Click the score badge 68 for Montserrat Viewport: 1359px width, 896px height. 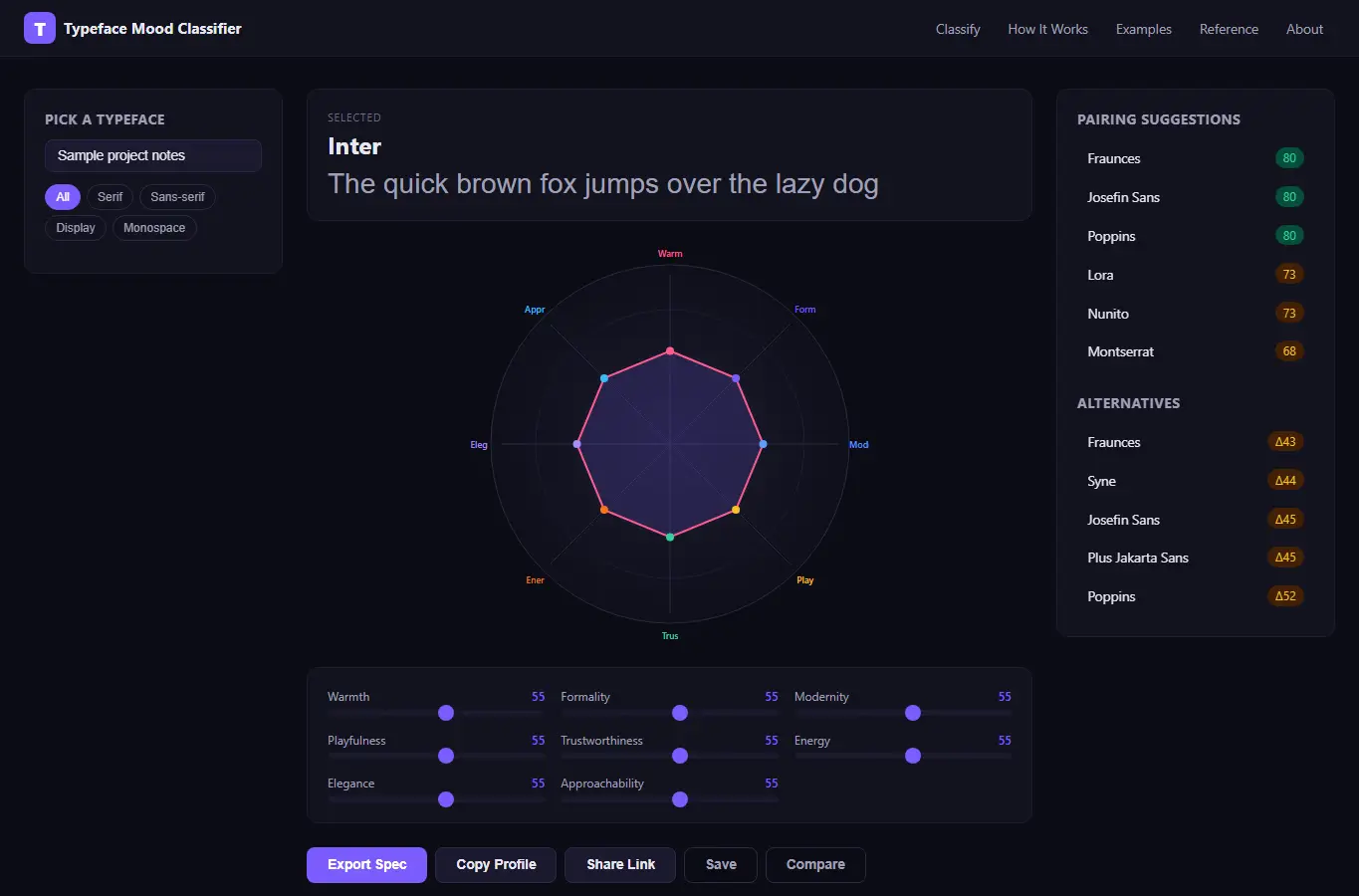coord(1289,351)
